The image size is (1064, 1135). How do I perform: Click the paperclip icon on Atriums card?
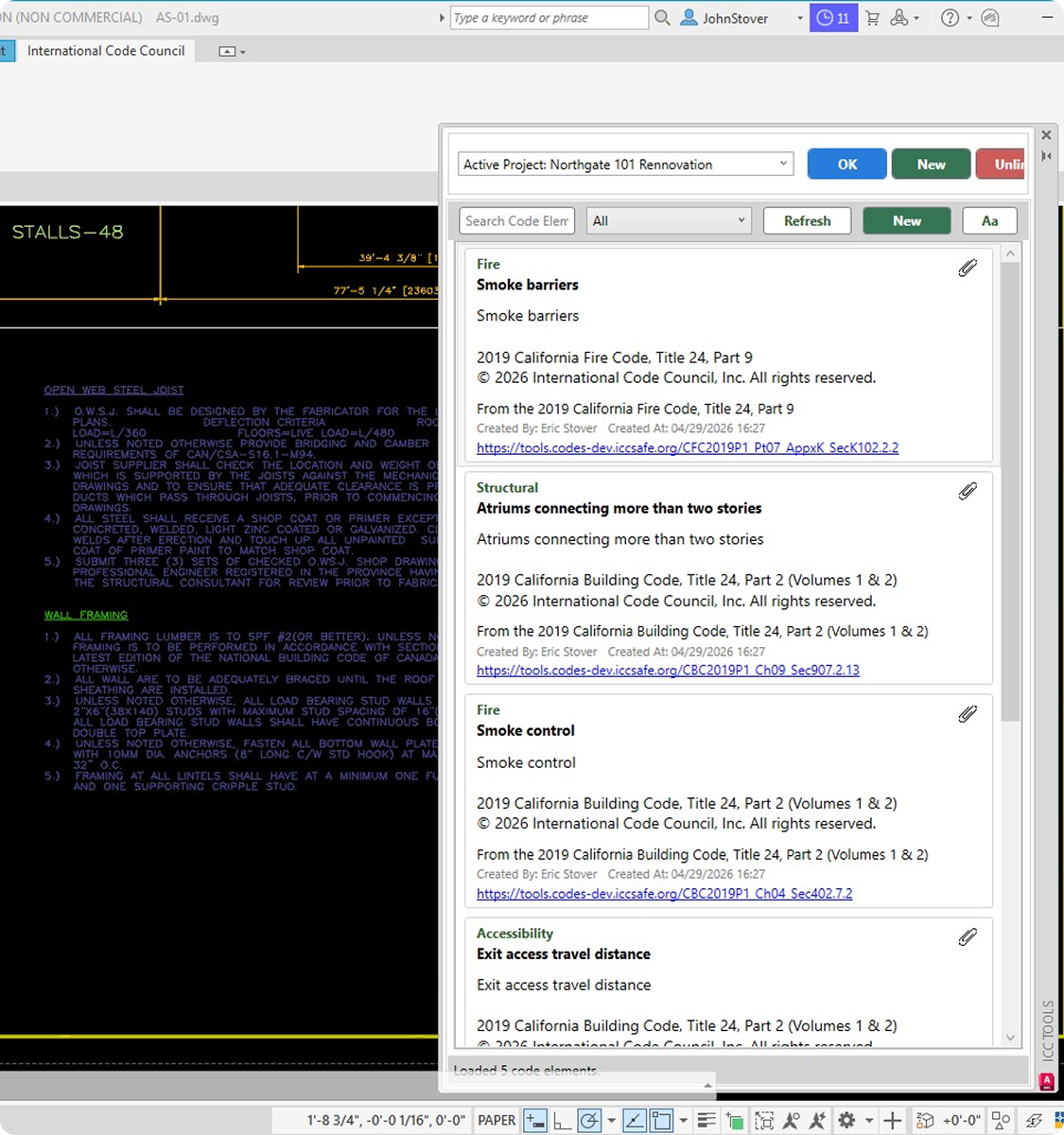968,491
